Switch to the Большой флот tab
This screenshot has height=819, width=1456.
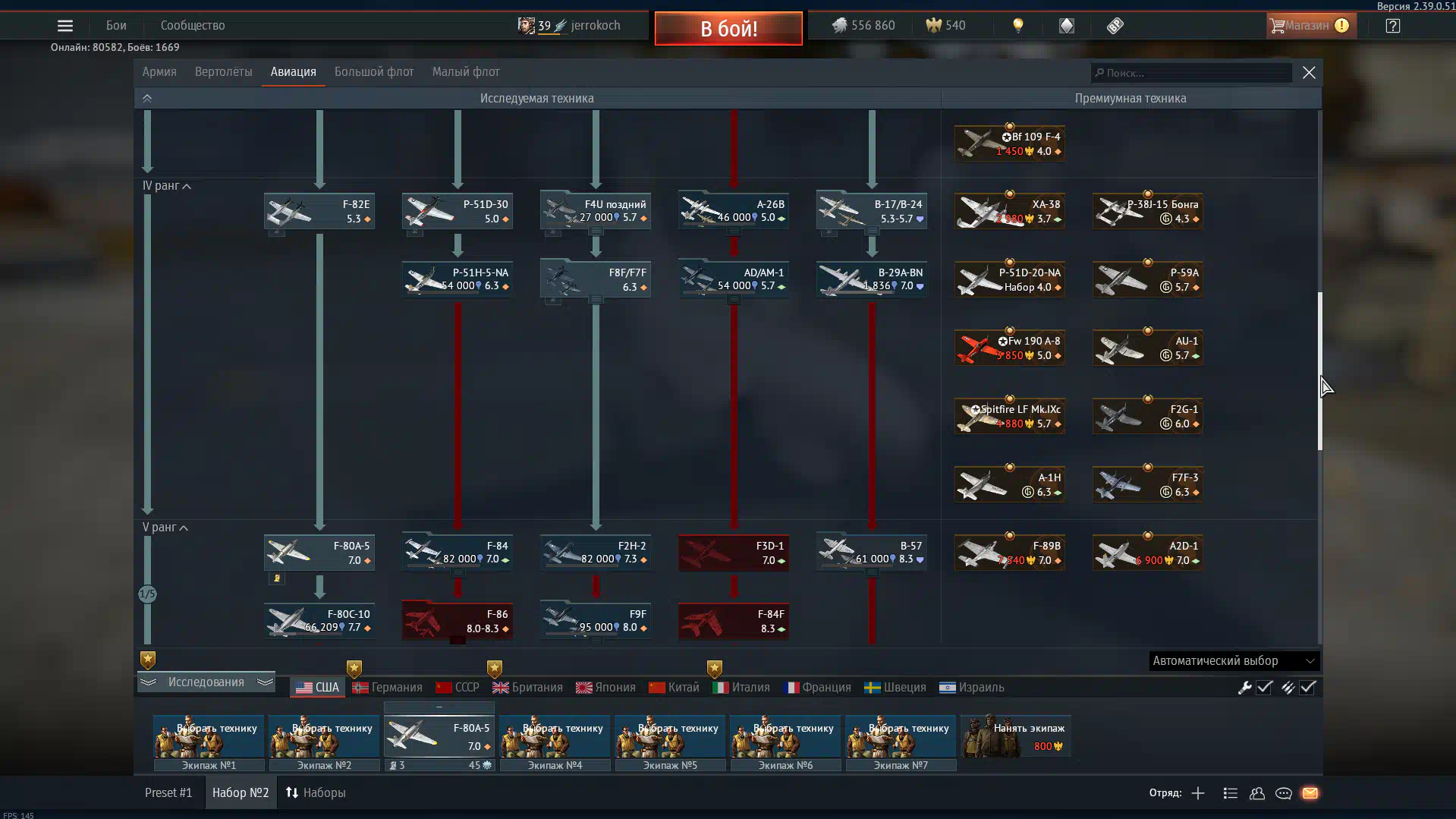374,72
